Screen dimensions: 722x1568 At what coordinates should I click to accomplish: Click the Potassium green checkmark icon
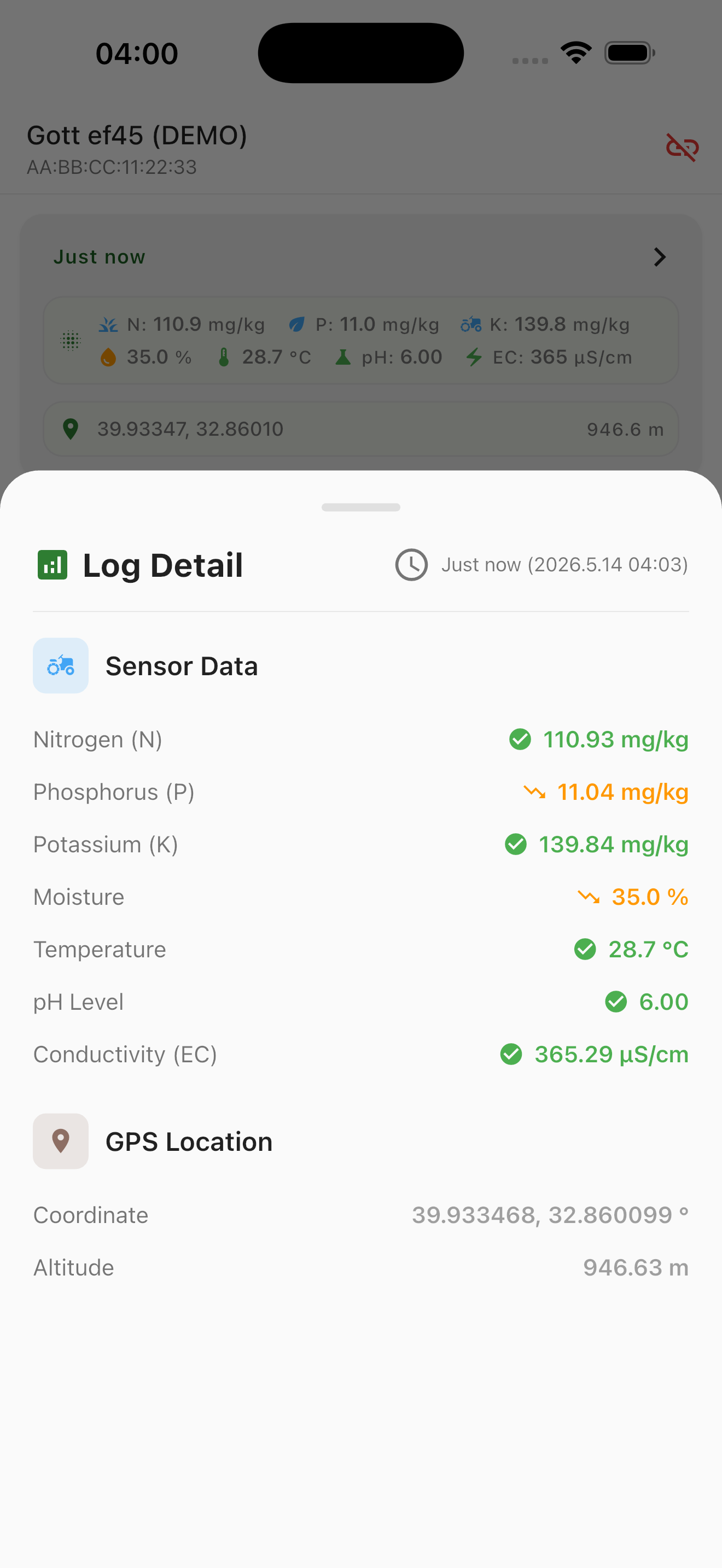pyautogui.click(x=516, y=844)
